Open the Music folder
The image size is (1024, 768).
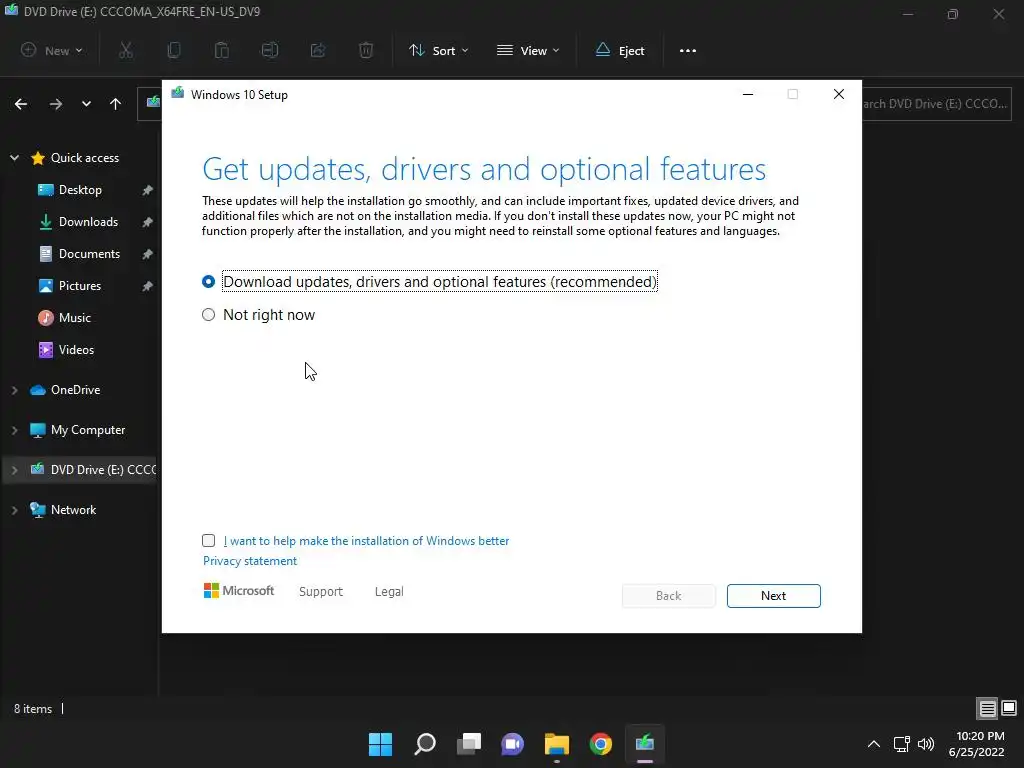pos(74,318)
